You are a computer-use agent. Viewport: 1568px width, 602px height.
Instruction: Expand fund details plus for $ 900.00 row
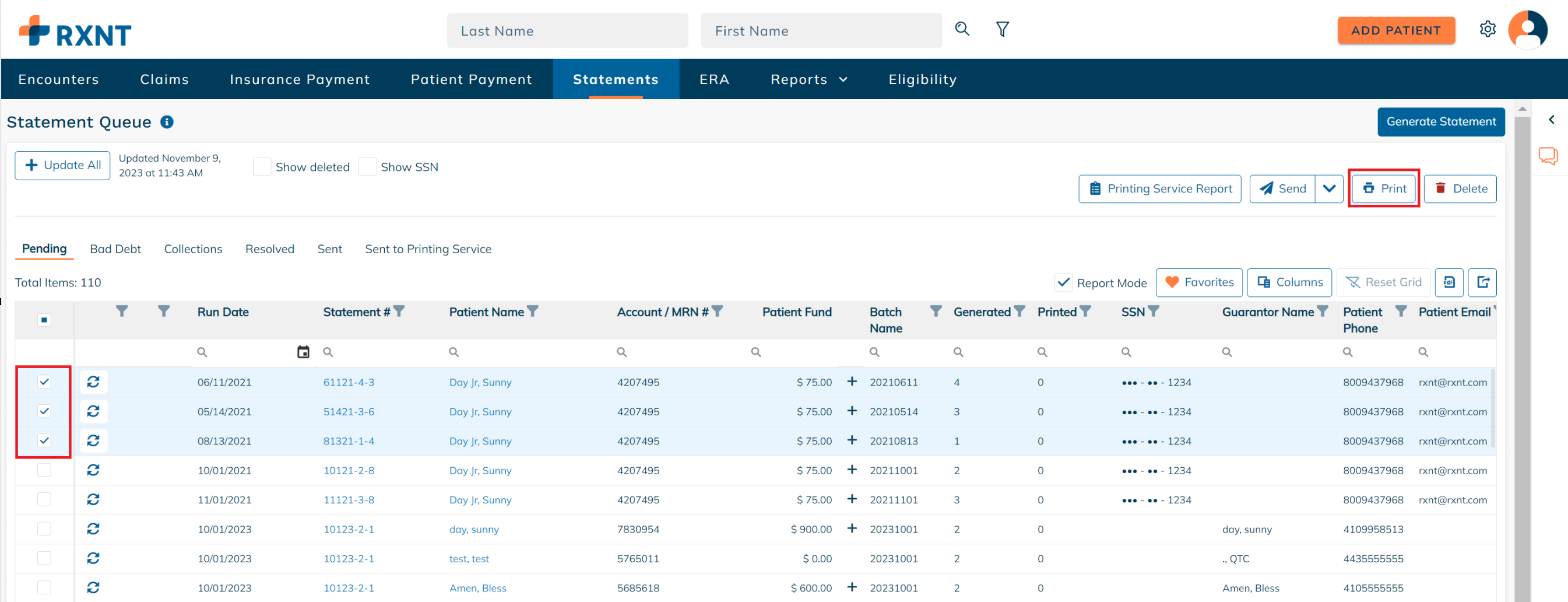coord(852,528)
